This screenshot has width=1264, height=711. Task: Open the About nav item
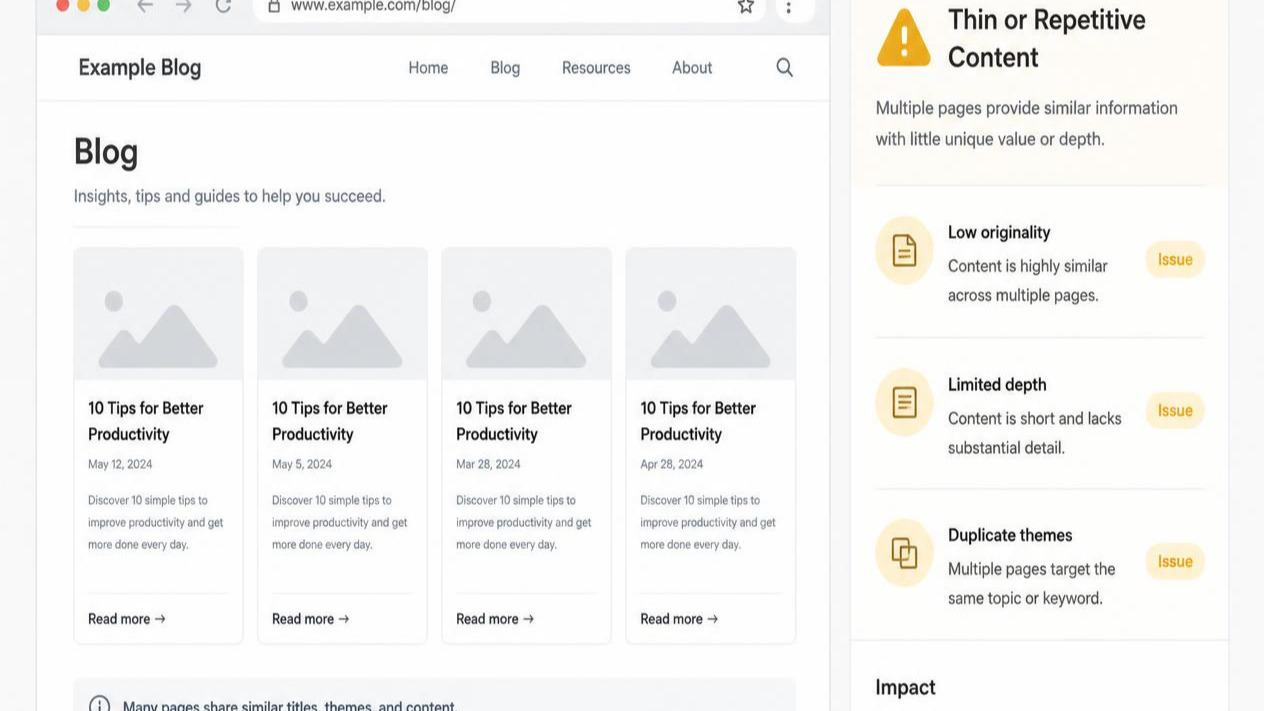pyautogui.click(x=692, y=68)
